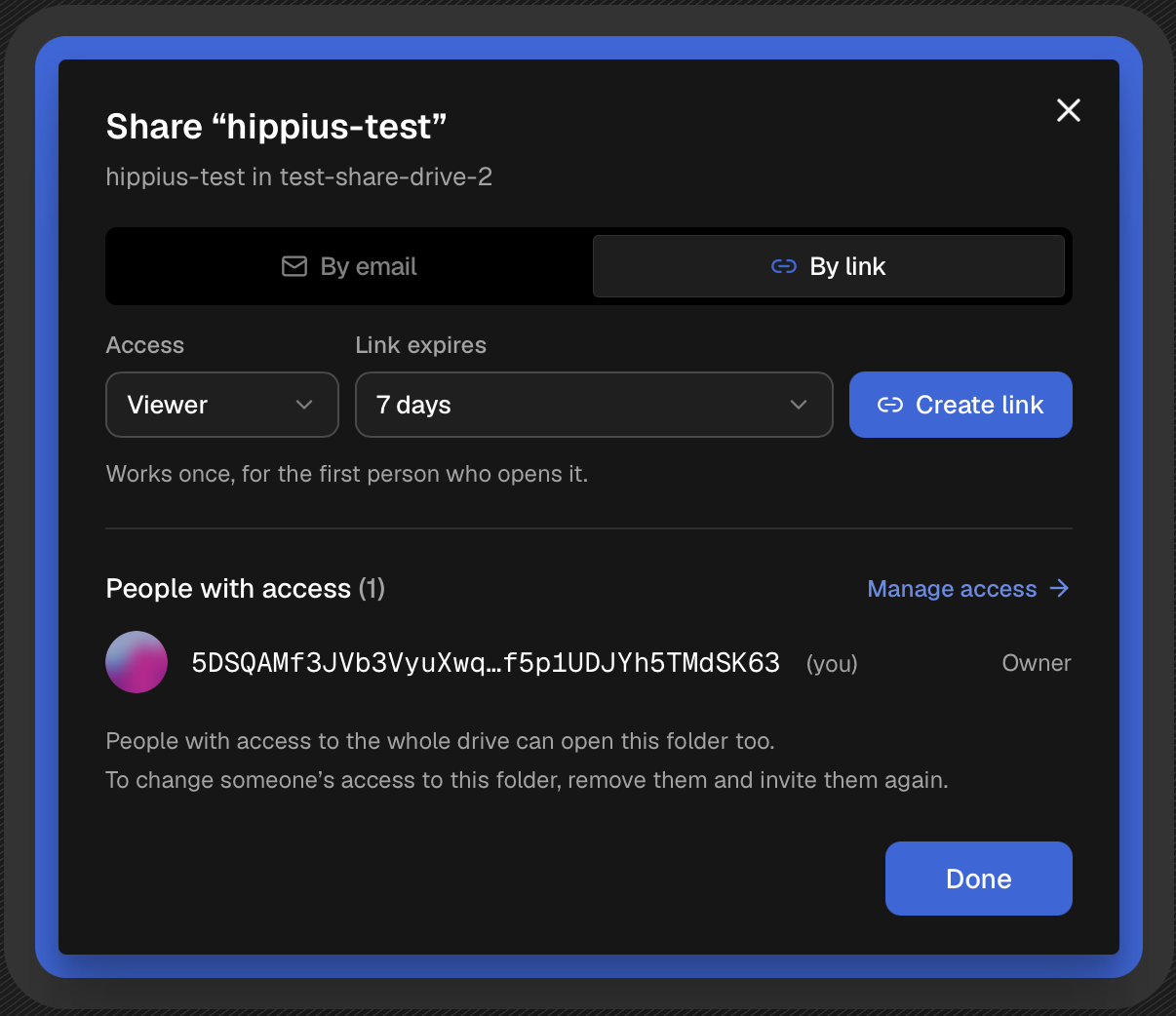This screenshot has height=1016, width=1176.
Task: Click the Done button
Action: pos(979,879)
